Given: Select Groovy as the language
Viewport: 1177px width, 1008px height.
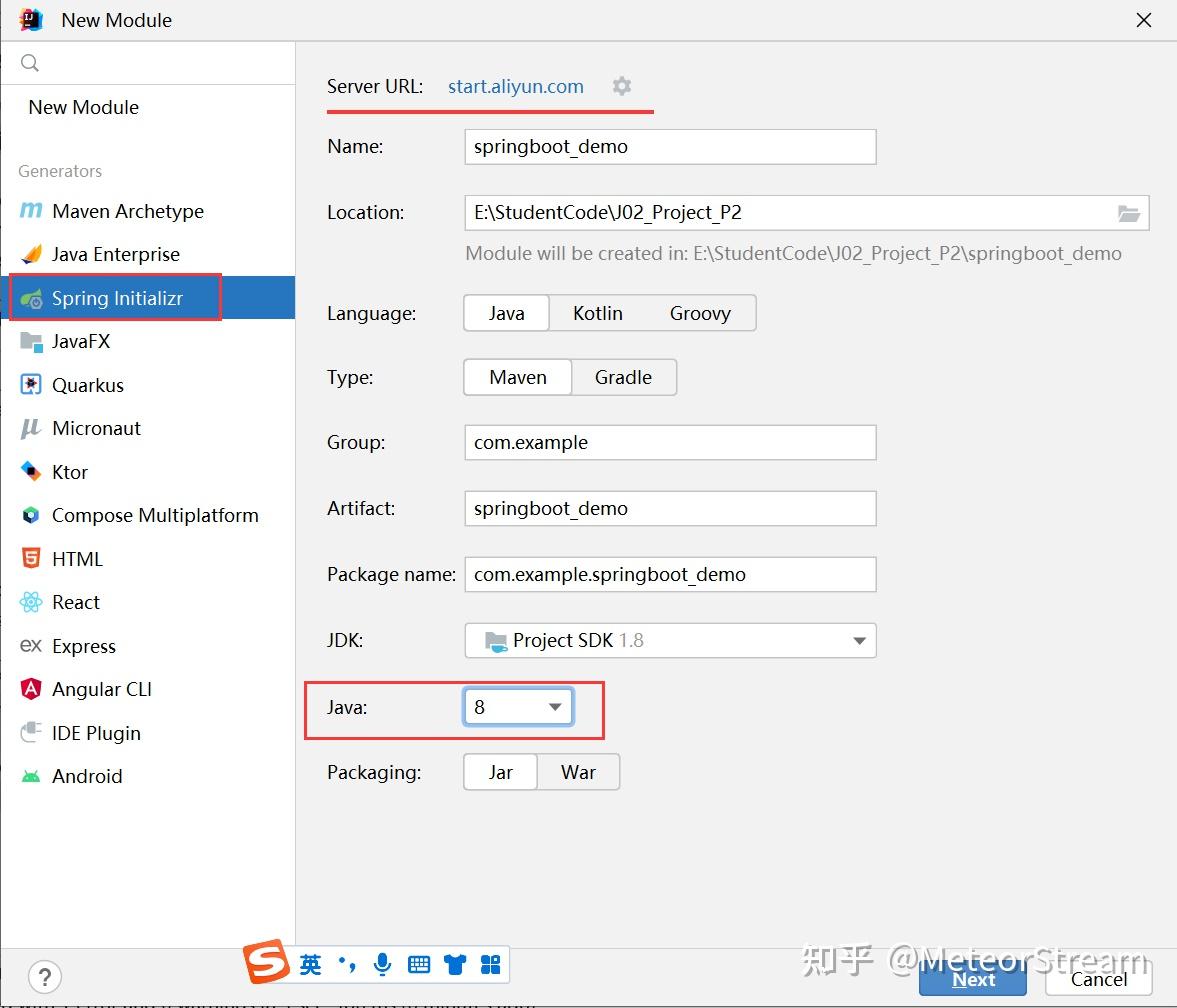Looking at the screenshot, I should tap(700, 313).
